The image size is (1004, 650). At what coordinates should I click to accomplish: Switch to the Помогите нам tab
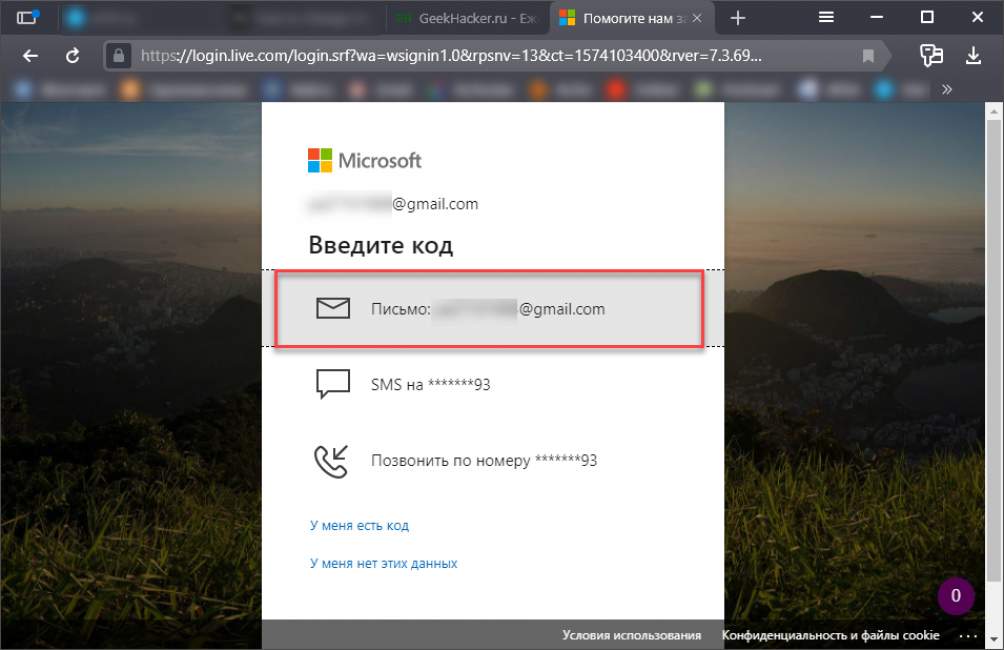click(624, 19)
